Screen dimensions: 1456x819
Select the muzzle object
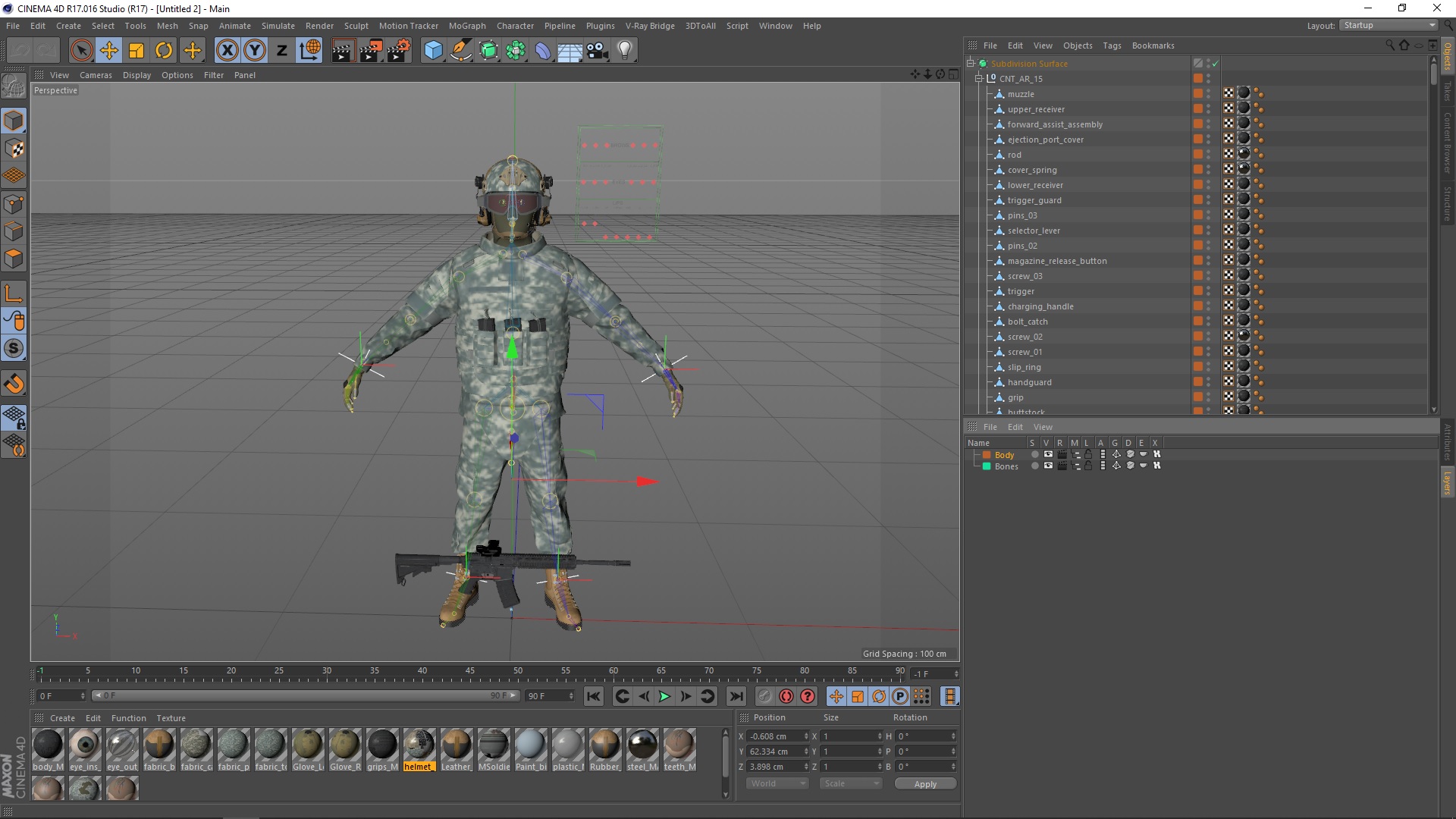(1021, 94)
